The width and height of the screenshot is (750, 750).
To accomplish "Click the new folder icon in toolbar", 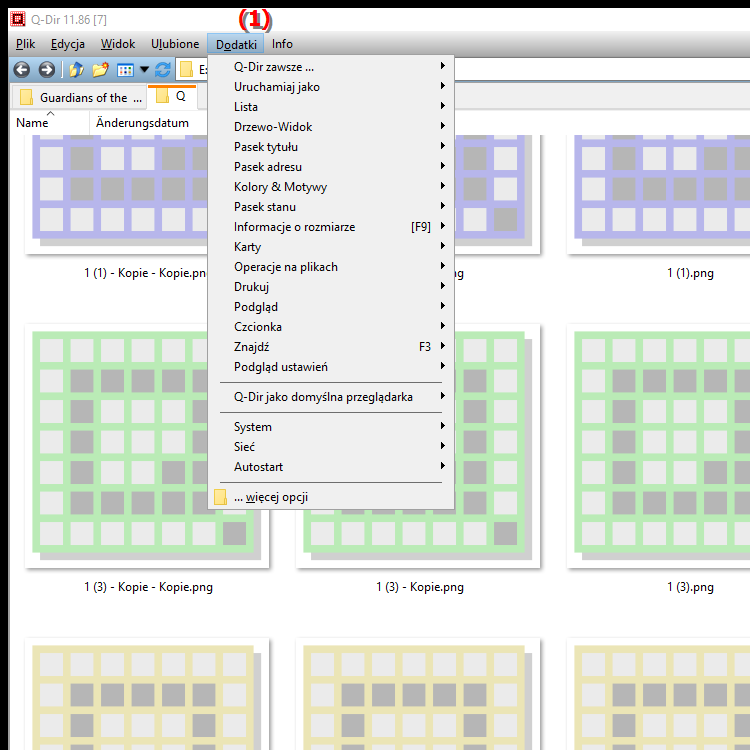I will [100, 70].
